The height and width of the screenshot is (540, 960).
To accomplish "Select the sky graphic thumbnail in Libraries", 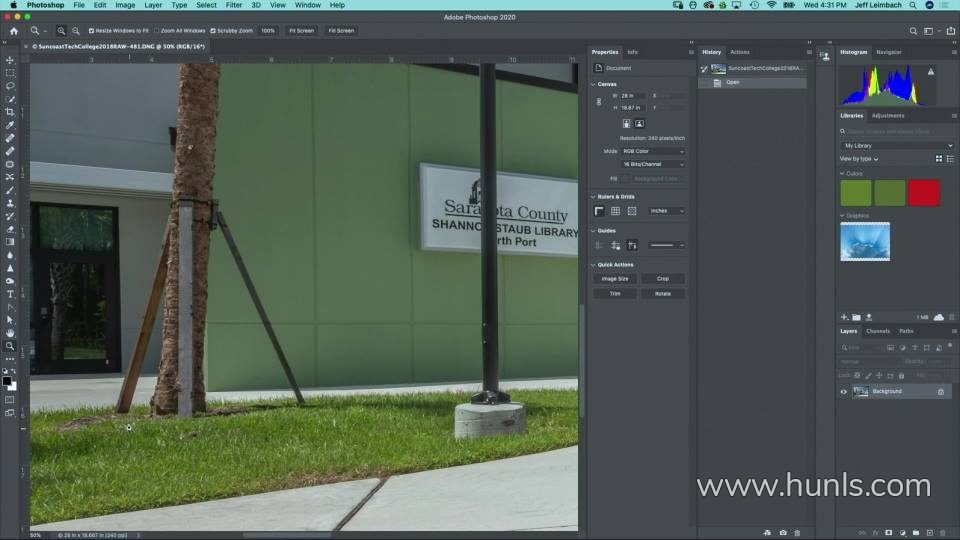I will click(x=864, y=241).
